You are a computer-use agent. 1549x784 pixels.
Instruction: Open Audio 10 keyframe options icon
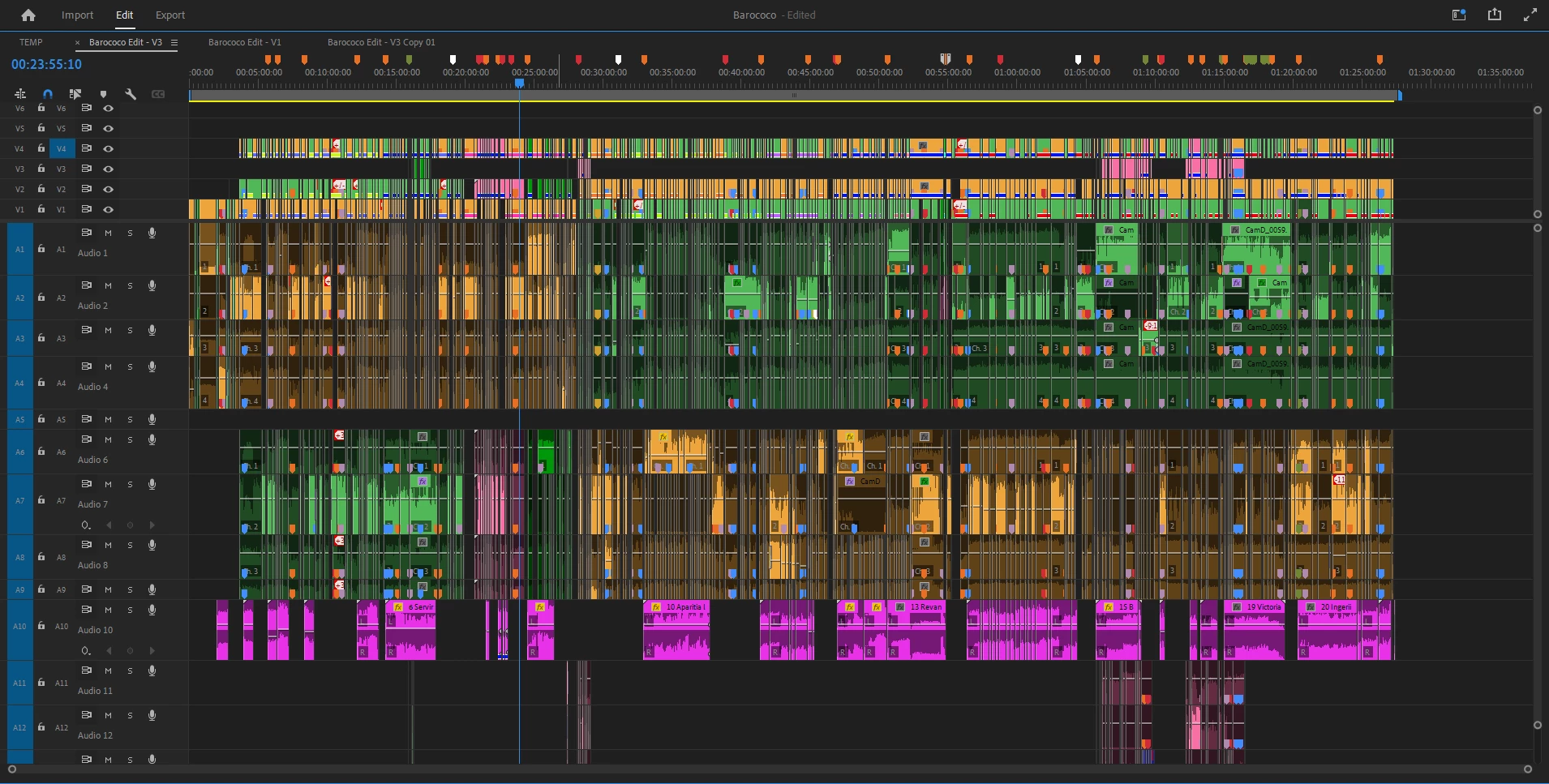tap(86, 650)
